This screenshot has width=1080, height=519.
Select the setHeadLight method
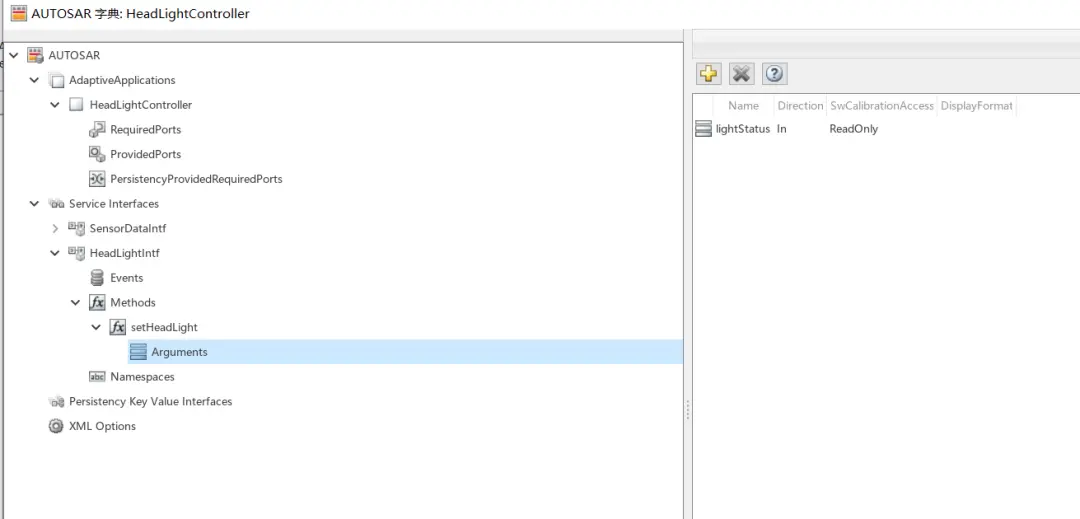click(164, 328)
